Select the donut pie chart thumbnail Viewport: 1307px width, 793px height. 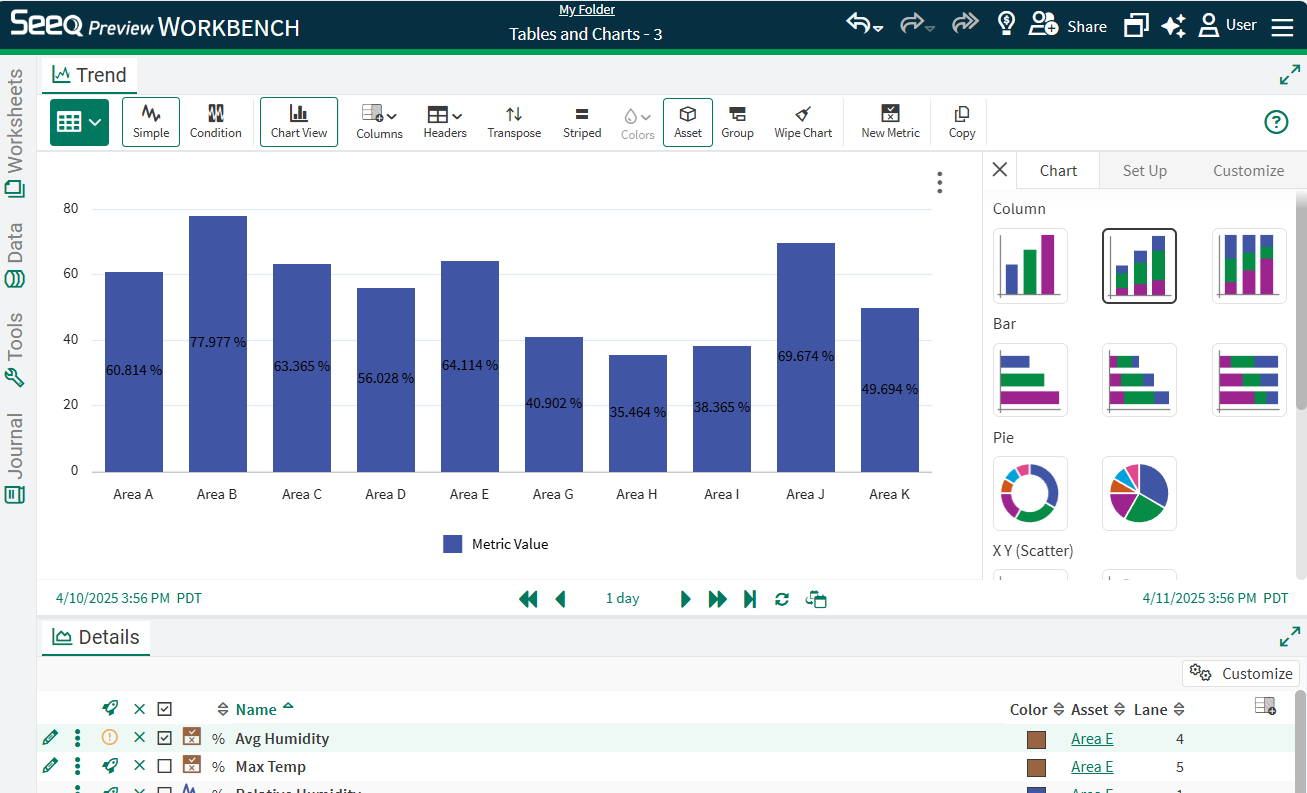click(x=1030, y=493)
